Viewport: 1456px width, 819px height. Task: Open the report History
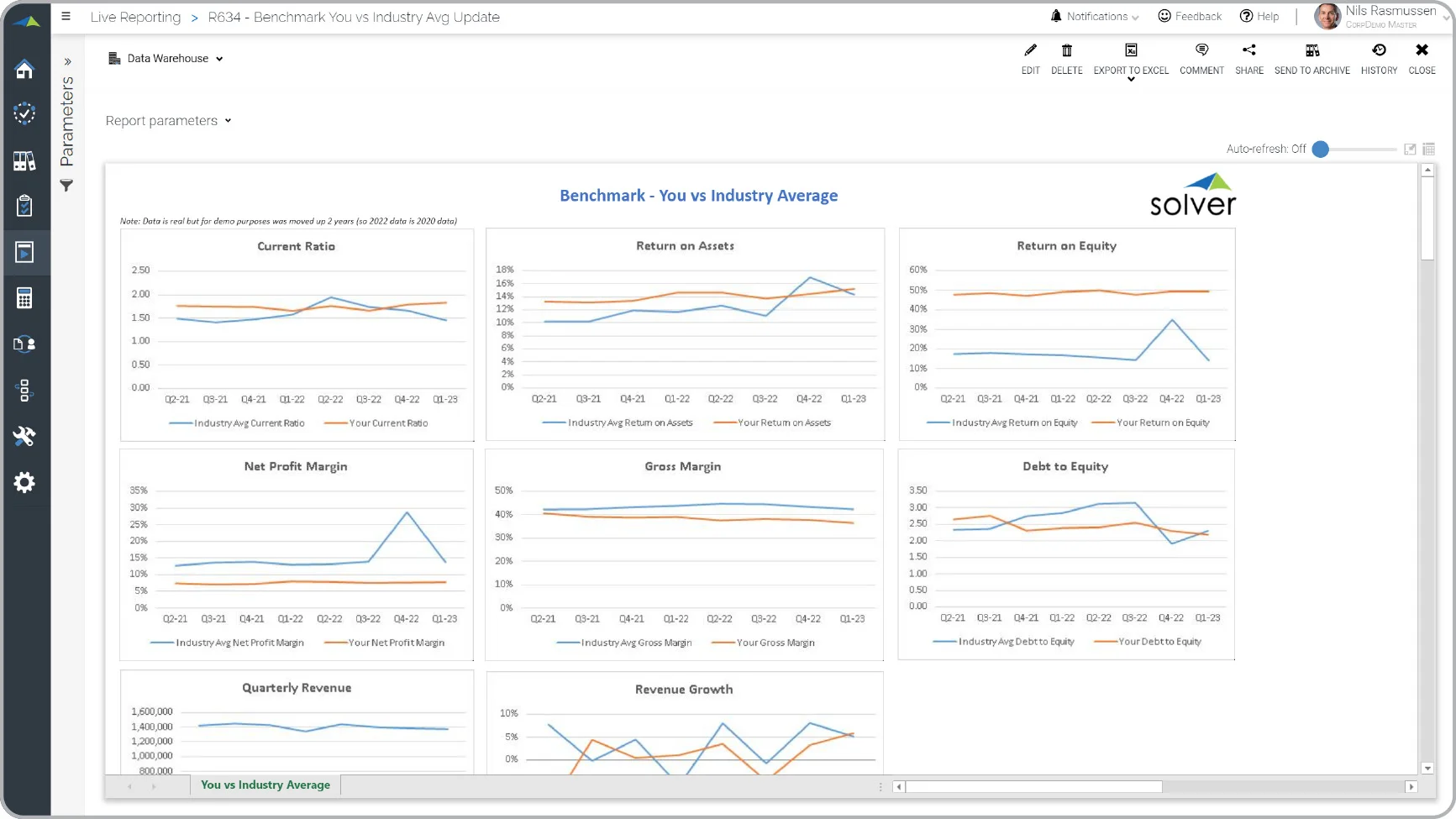1379,58
